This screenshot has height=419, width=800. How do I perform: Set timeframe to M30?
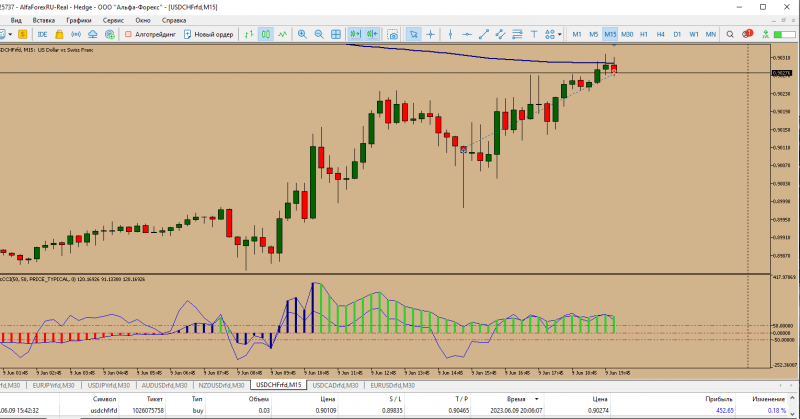pyautogui.click(x=627, y=34)
